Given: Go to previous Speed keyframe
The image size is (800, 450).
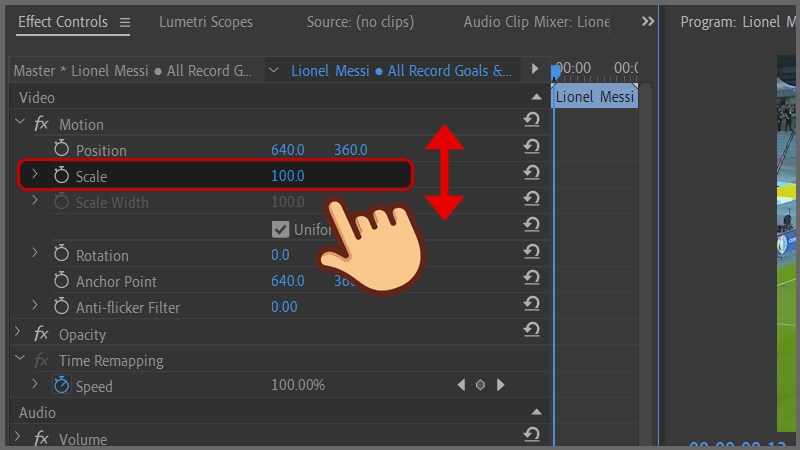Looking at the screenshot, I should click(x=461, y=385).
